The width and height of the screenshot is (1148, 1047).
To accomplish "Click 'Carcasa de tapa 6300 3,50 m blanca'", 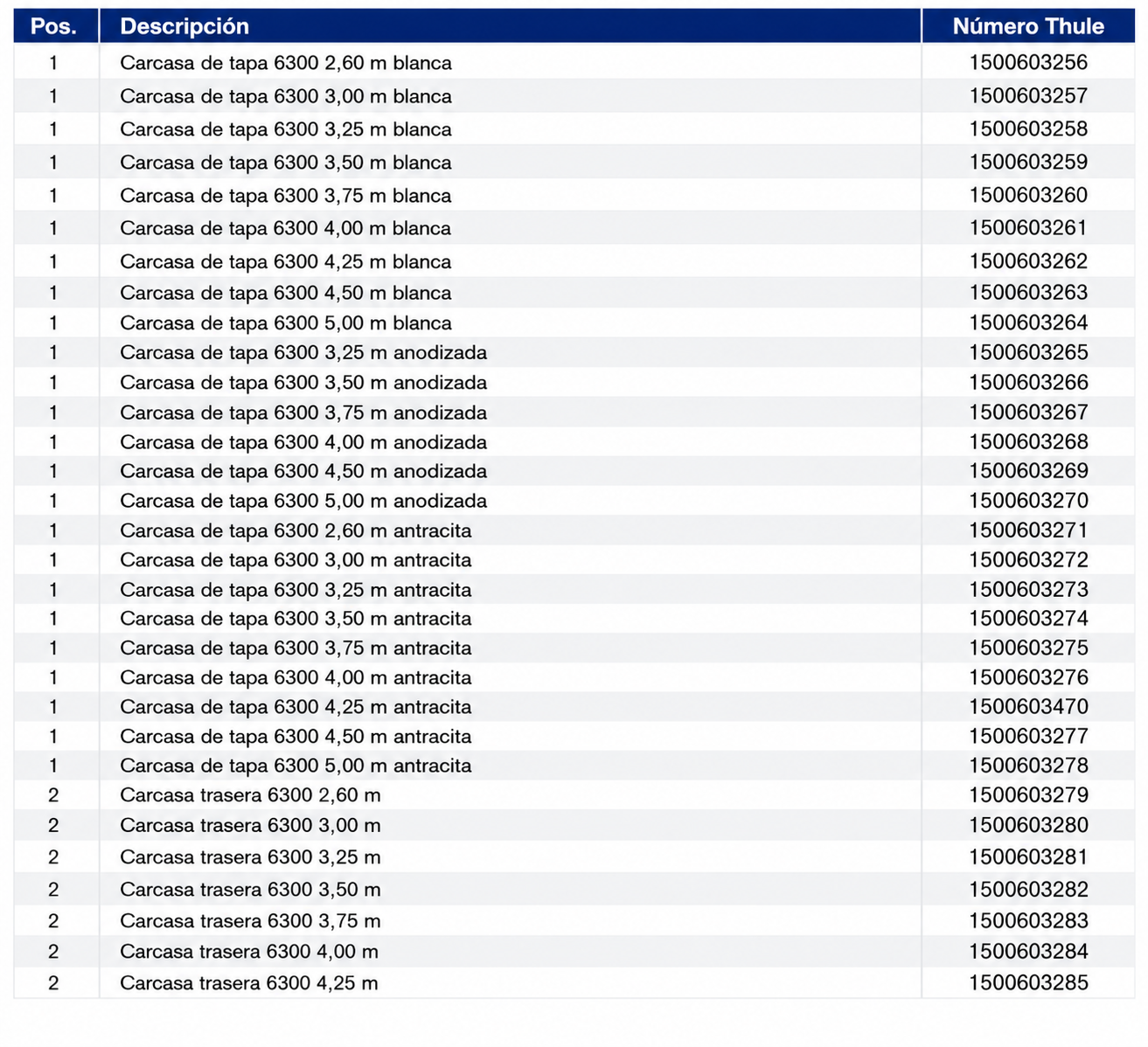I will (286, 163).
